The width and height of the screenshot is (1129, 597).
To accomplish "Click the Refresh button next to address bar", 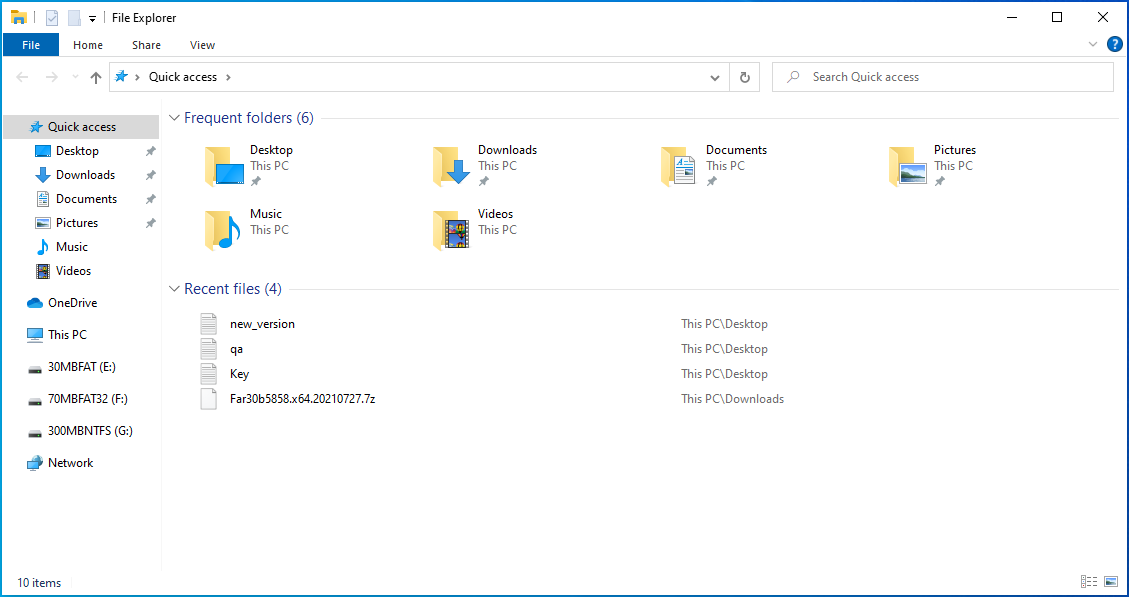I will click(x=744, y=77).
